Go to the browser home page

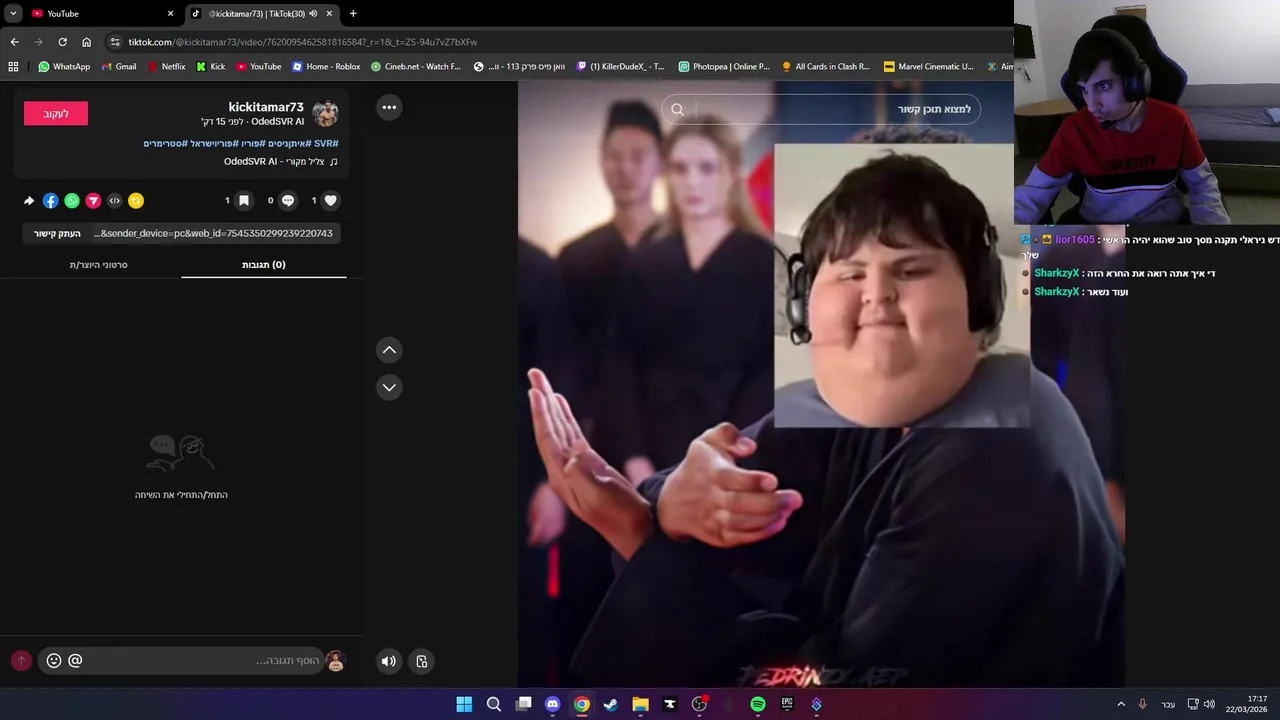[x=86, y=42]
